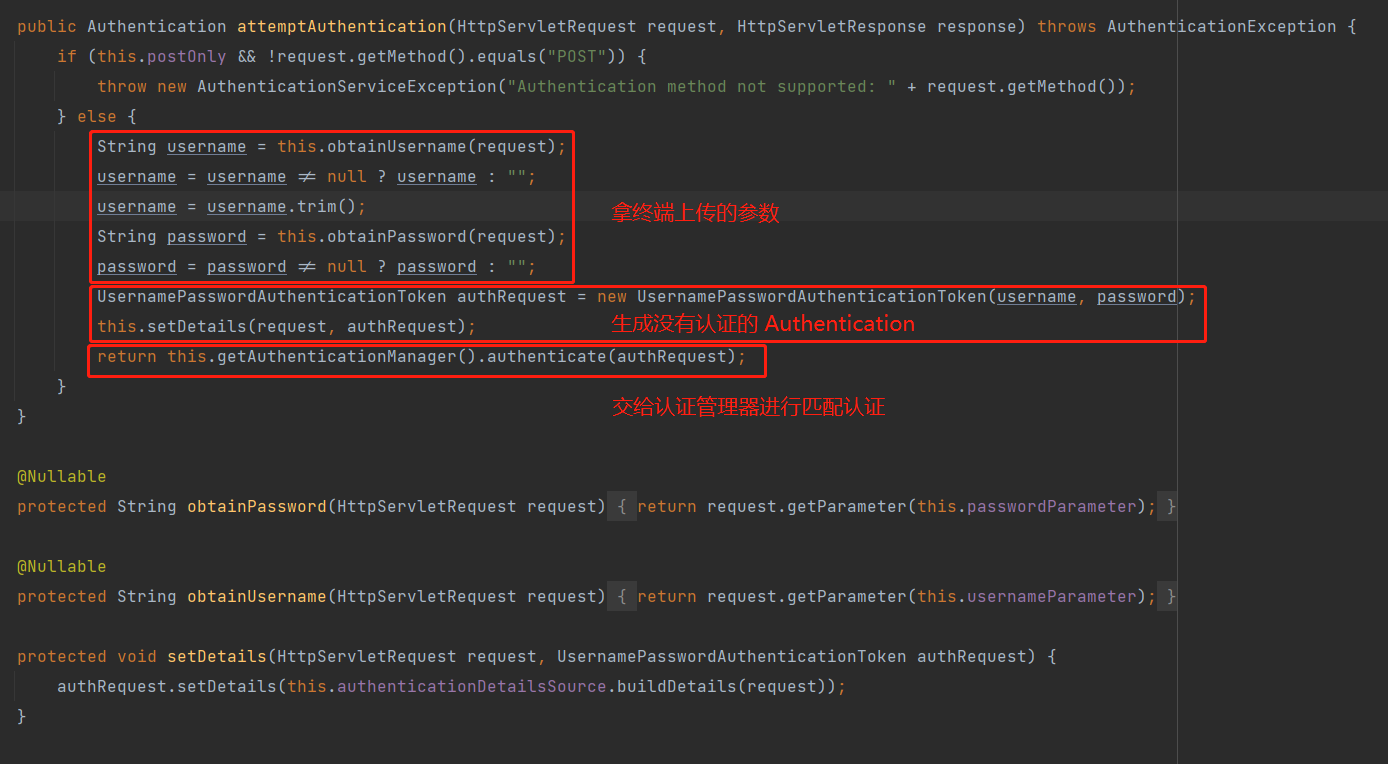
Task: Click the attemptAuthentication method name
Action: point(341,26)
